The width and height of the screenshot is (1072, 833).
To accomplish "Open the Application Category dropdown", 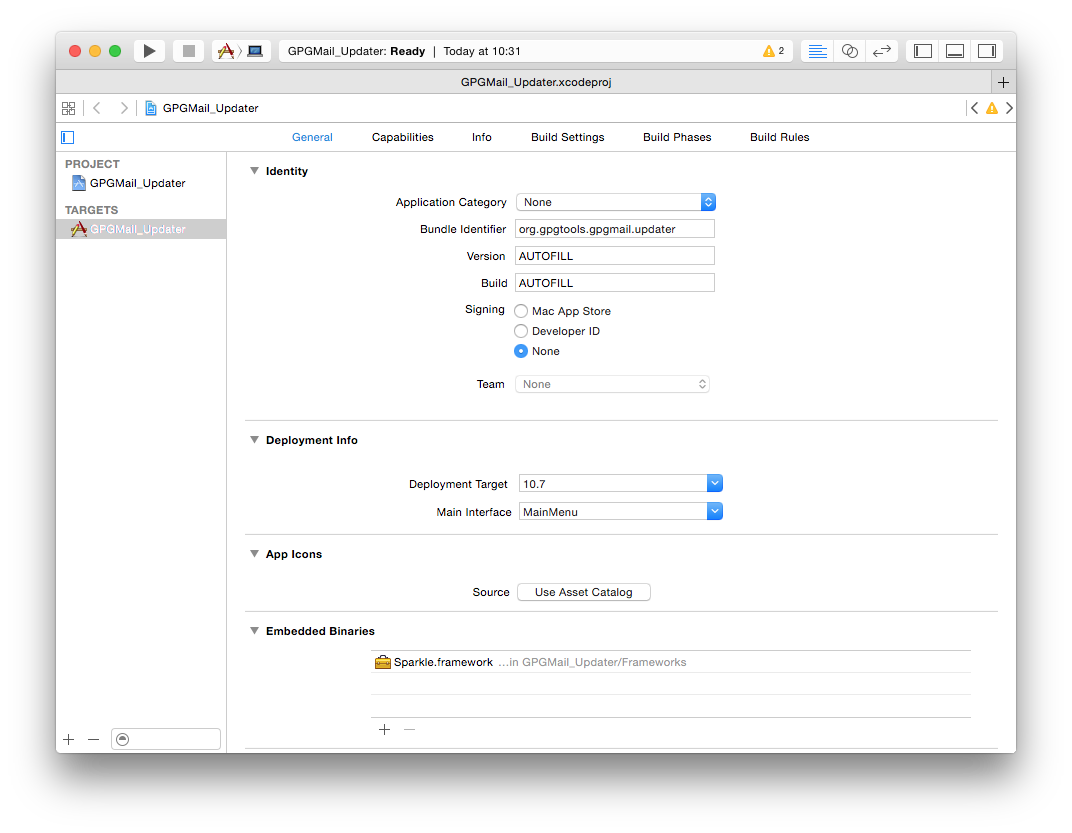I will 616,202.
